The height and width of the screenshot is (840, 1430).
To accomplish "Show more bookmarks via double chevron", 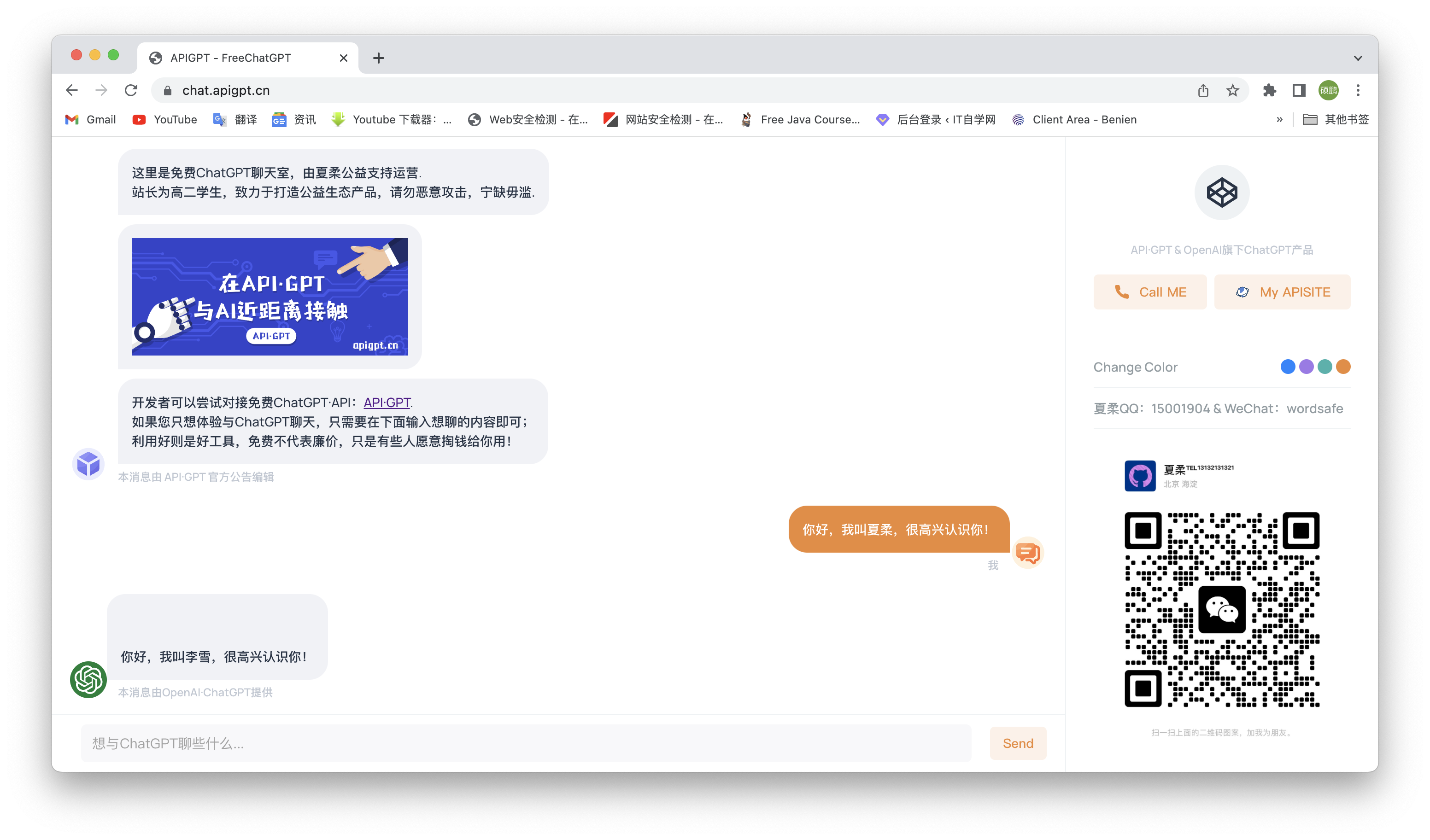I will click(x=1280, y=120).
